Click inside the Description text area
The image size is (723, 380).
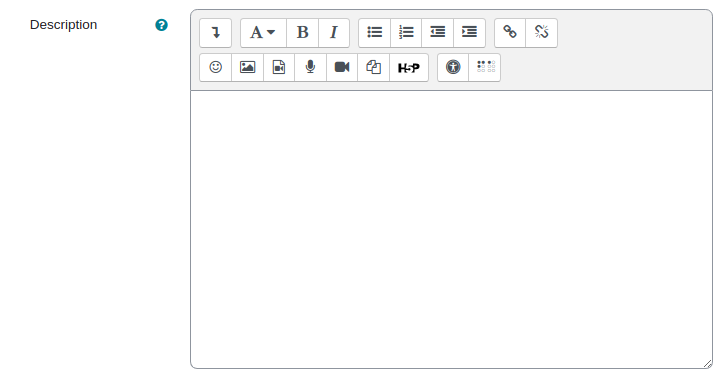pyautogui.click(x=451, y=229)
